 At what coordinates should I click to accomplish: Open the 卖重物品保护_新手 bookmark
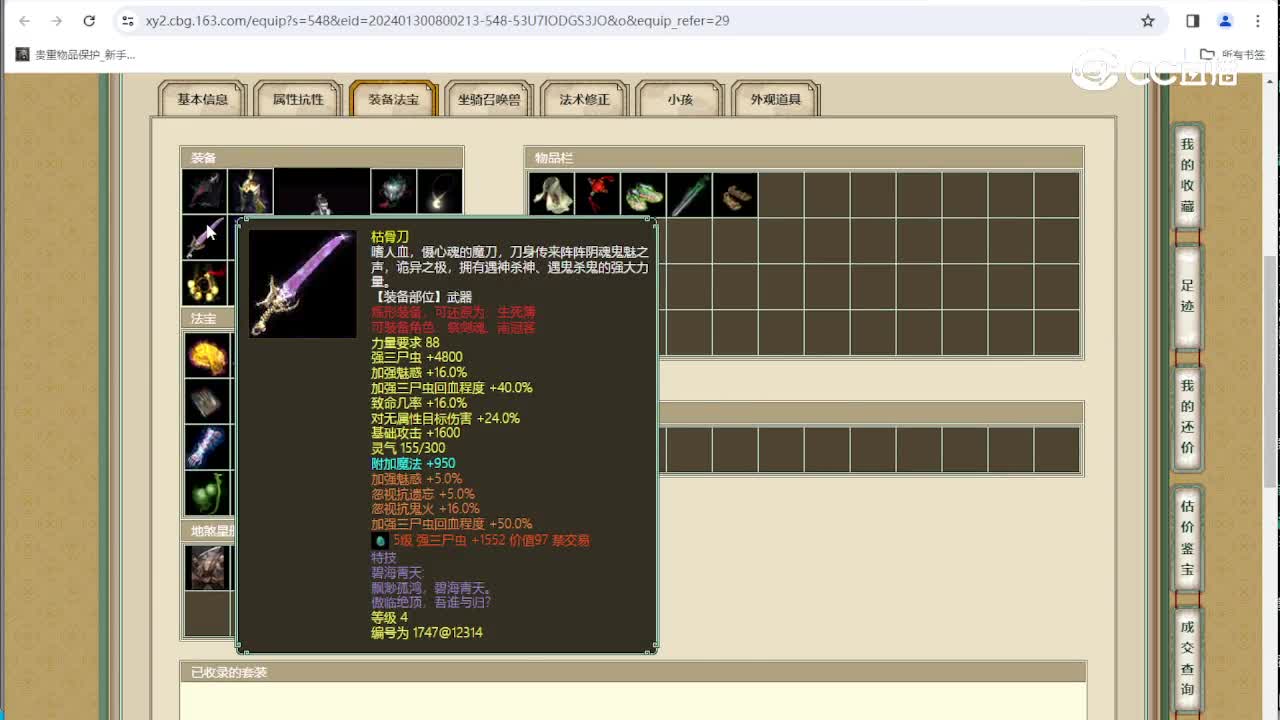(x=76, y=55)
